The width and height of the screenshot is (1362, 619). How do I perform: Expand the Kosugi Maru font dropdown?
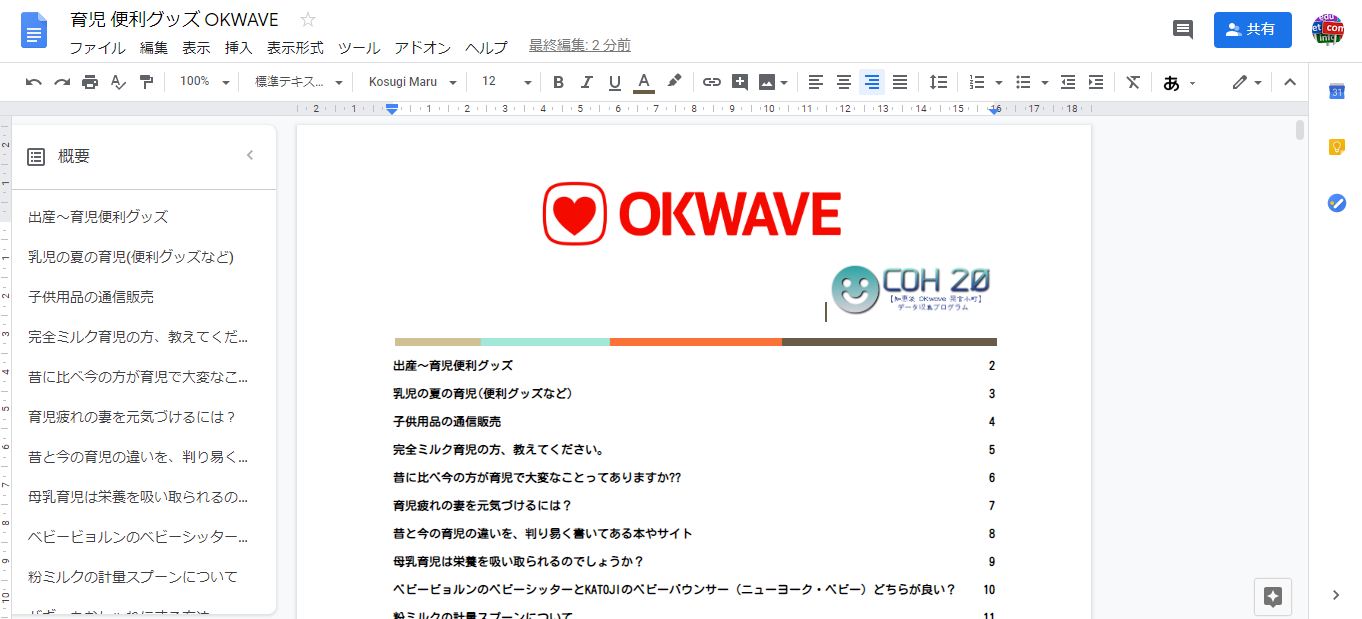411,82
